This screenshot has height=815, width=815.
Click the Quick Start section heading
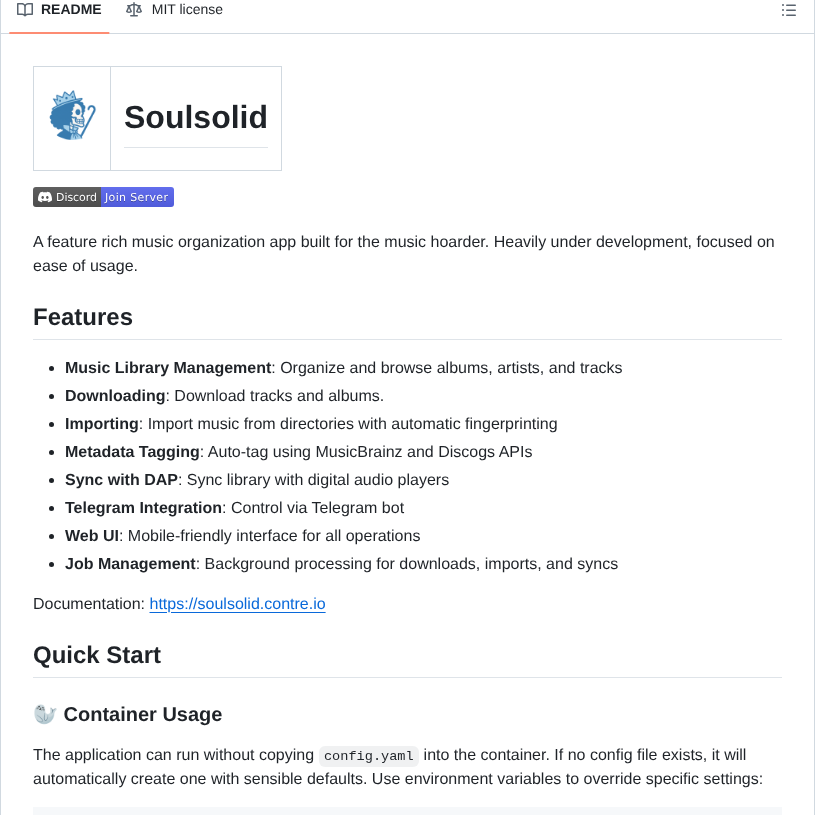pyautogui.click(x=97, y=655)
